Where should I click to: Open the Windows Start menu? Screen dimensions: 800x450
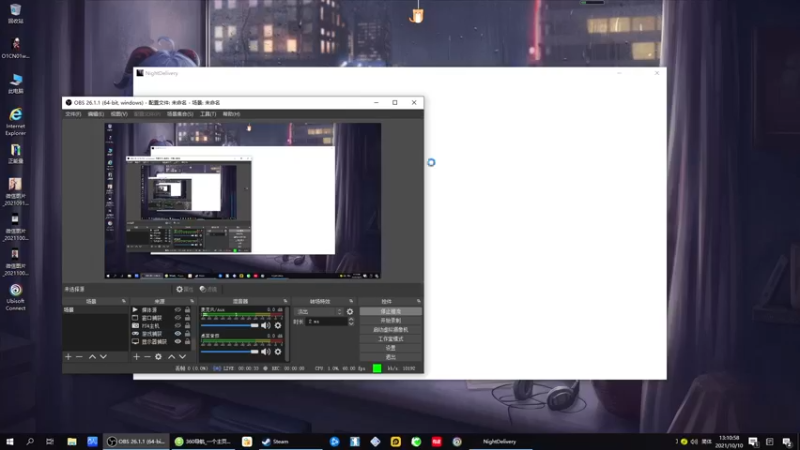(10, 442)
